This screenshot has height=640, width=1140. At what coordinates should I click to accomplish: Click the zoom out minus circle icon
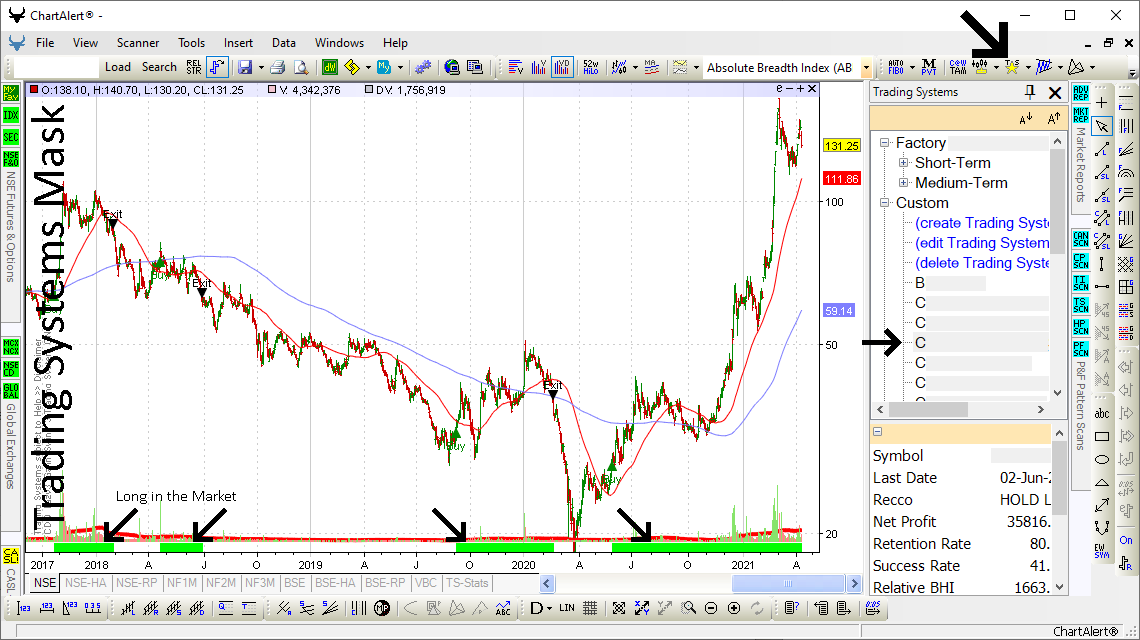click(x=711, y=608)
